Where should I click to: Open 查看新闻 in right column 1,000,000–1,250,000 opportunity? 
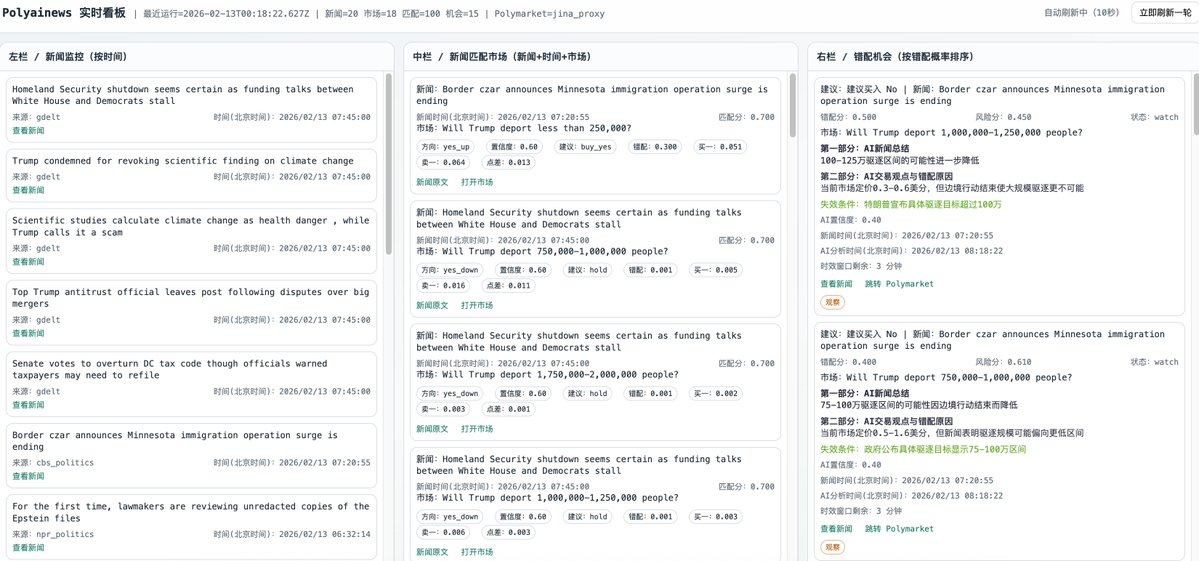pyautogui.click(x=837, y=284)
